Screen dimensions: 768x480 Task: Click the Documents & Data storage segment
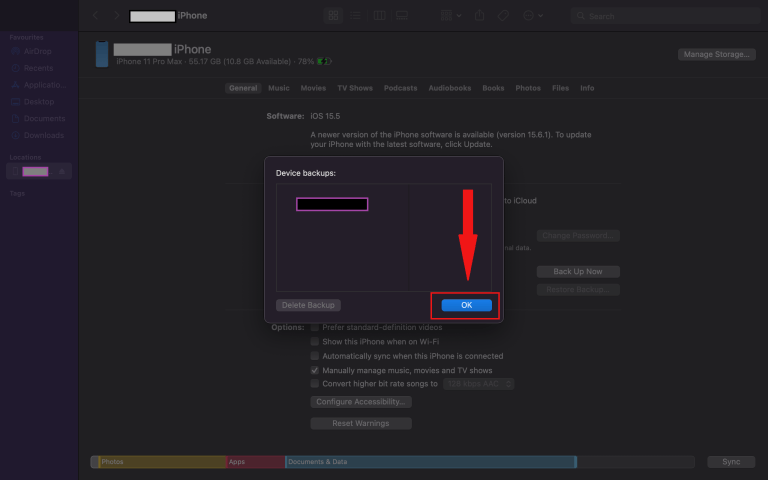point(431,462)
